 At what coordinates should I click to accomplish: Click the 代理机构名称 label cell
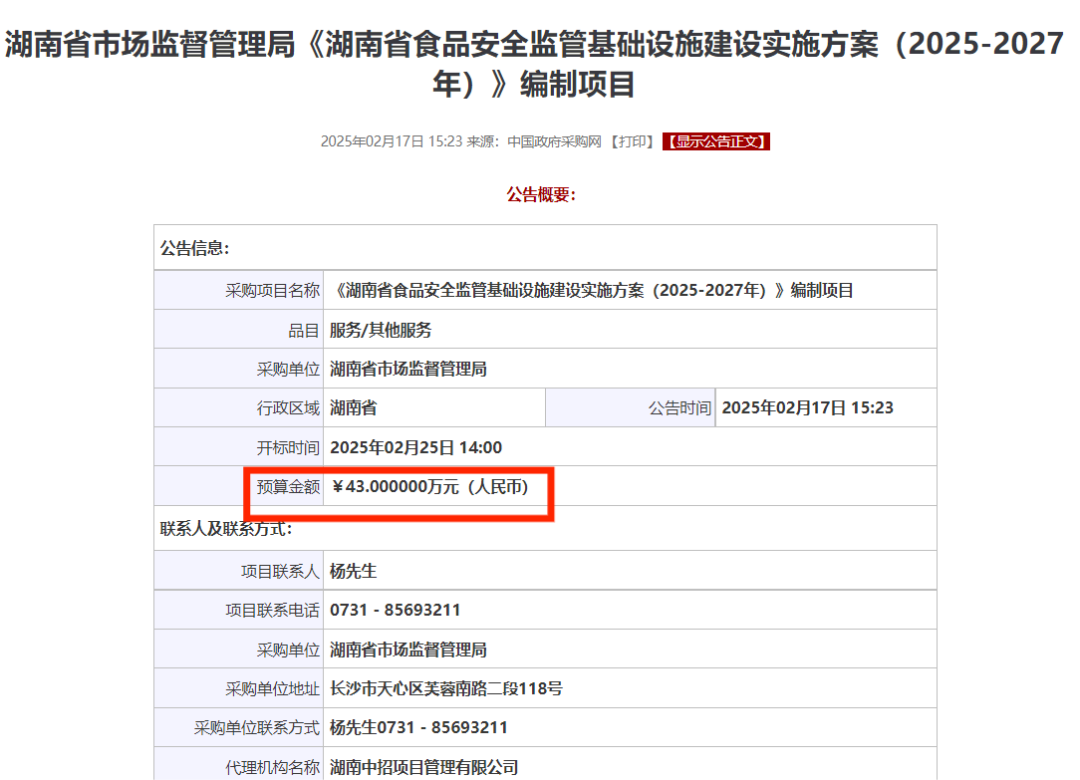point(239,764)
